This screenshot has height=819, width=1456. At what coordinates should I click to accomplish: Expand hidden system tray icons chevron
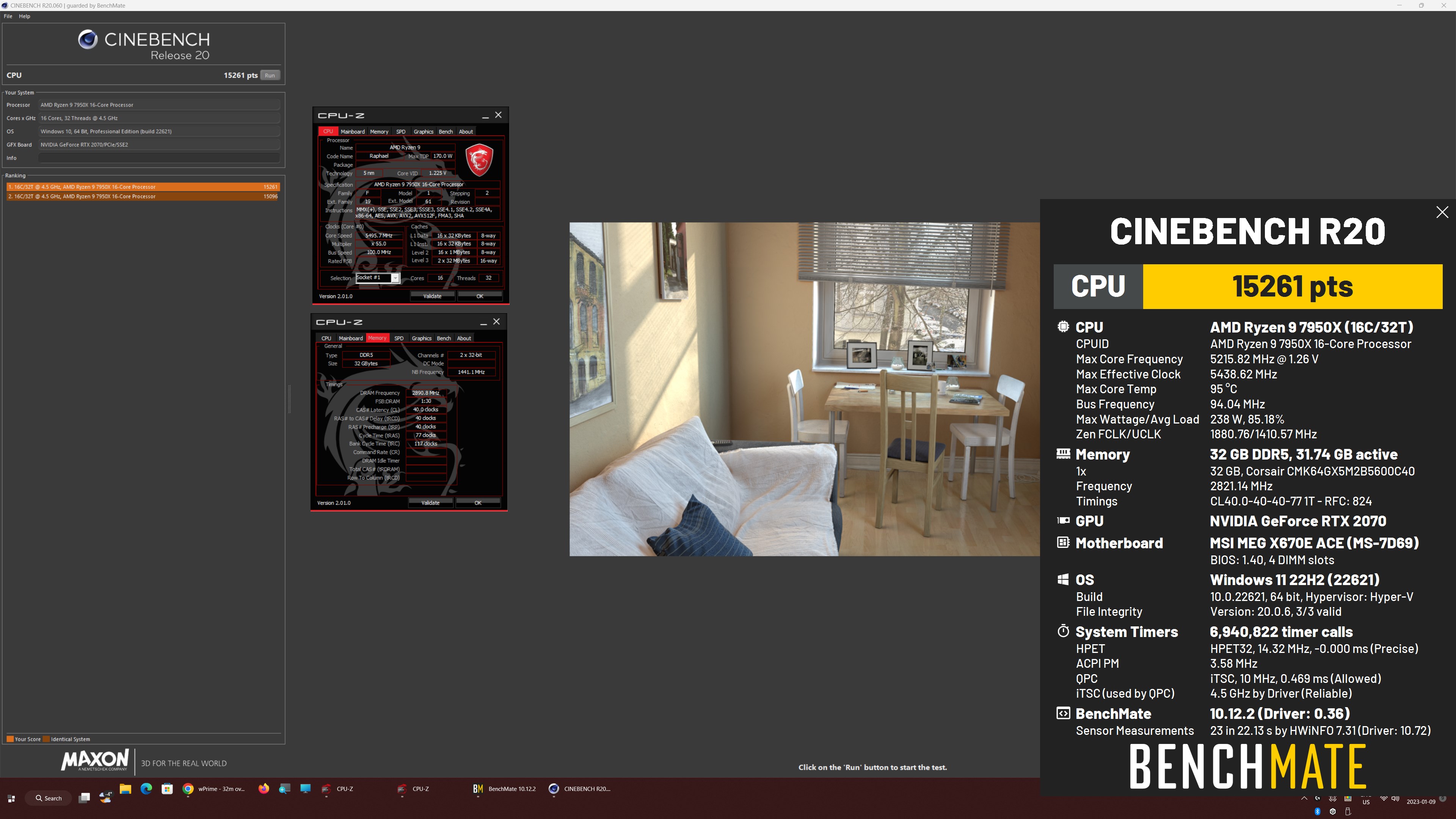(x=1304, y=799)
